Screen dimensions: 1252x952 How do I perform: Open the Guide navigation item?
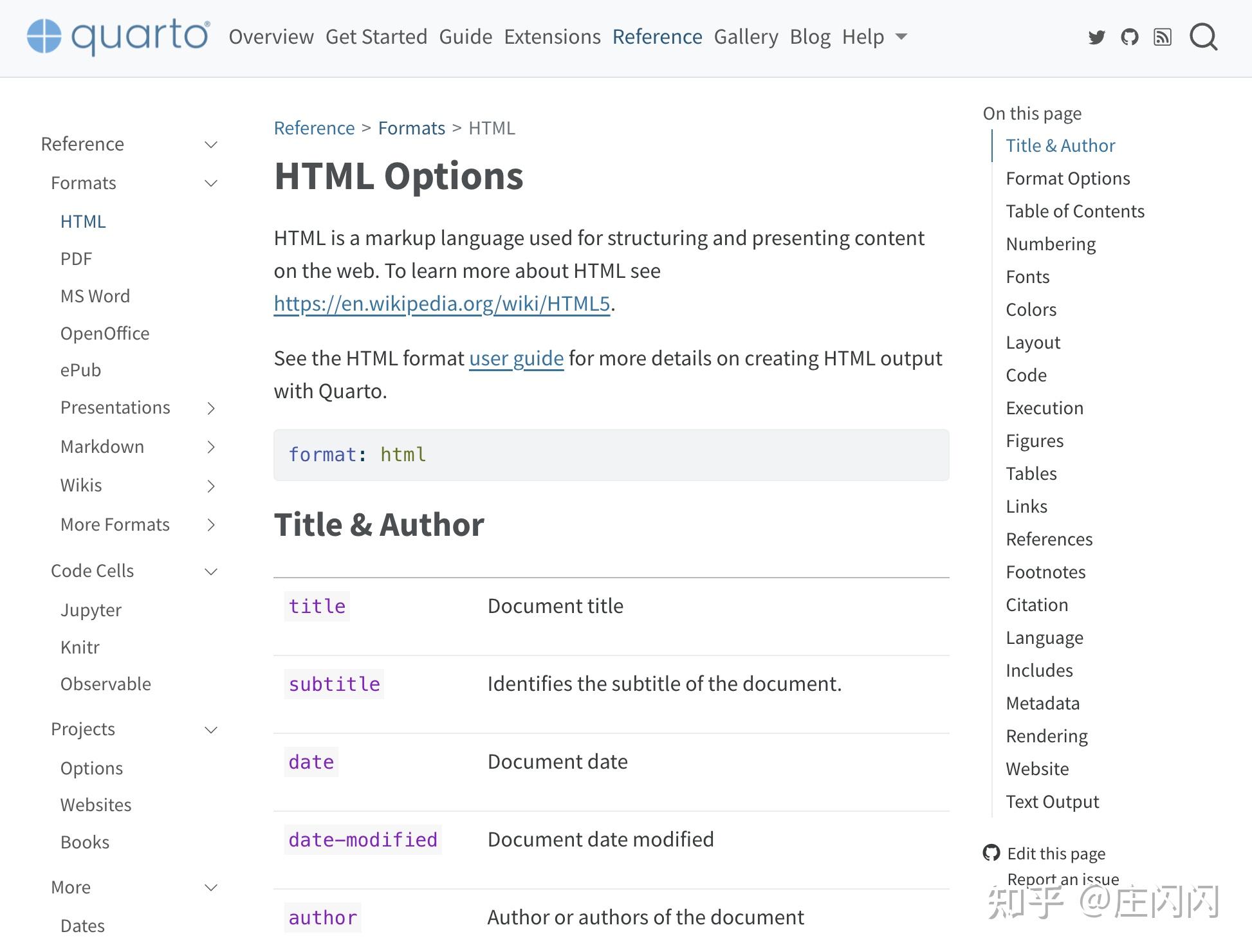[x=465, y=37]
